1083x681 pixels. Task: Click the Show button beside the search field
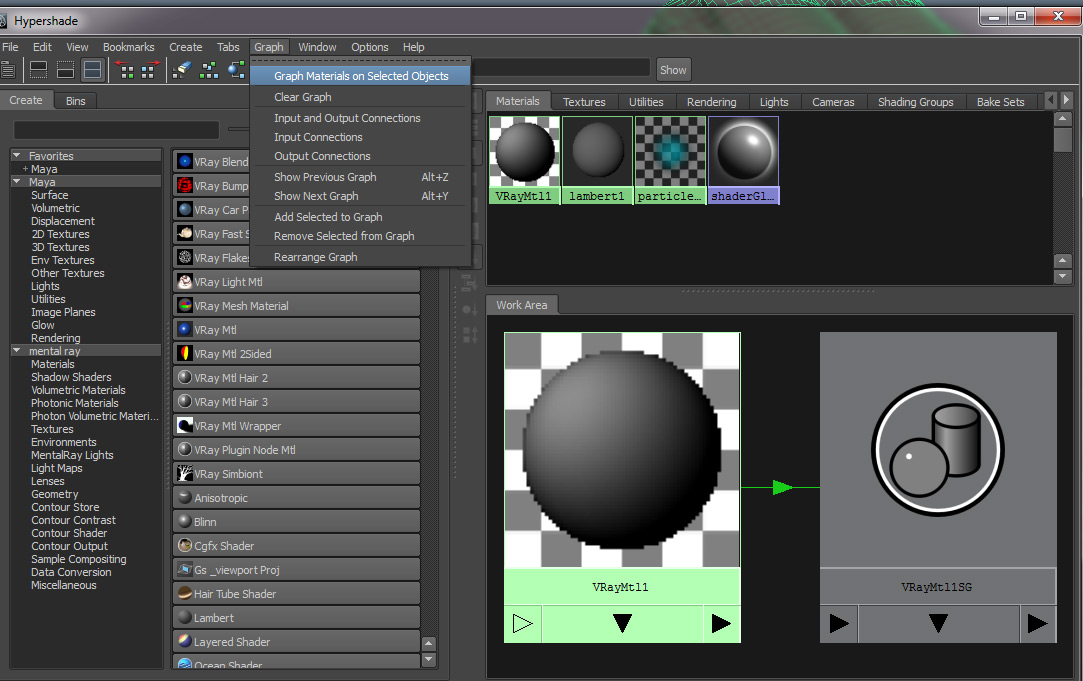pos(672,70)
